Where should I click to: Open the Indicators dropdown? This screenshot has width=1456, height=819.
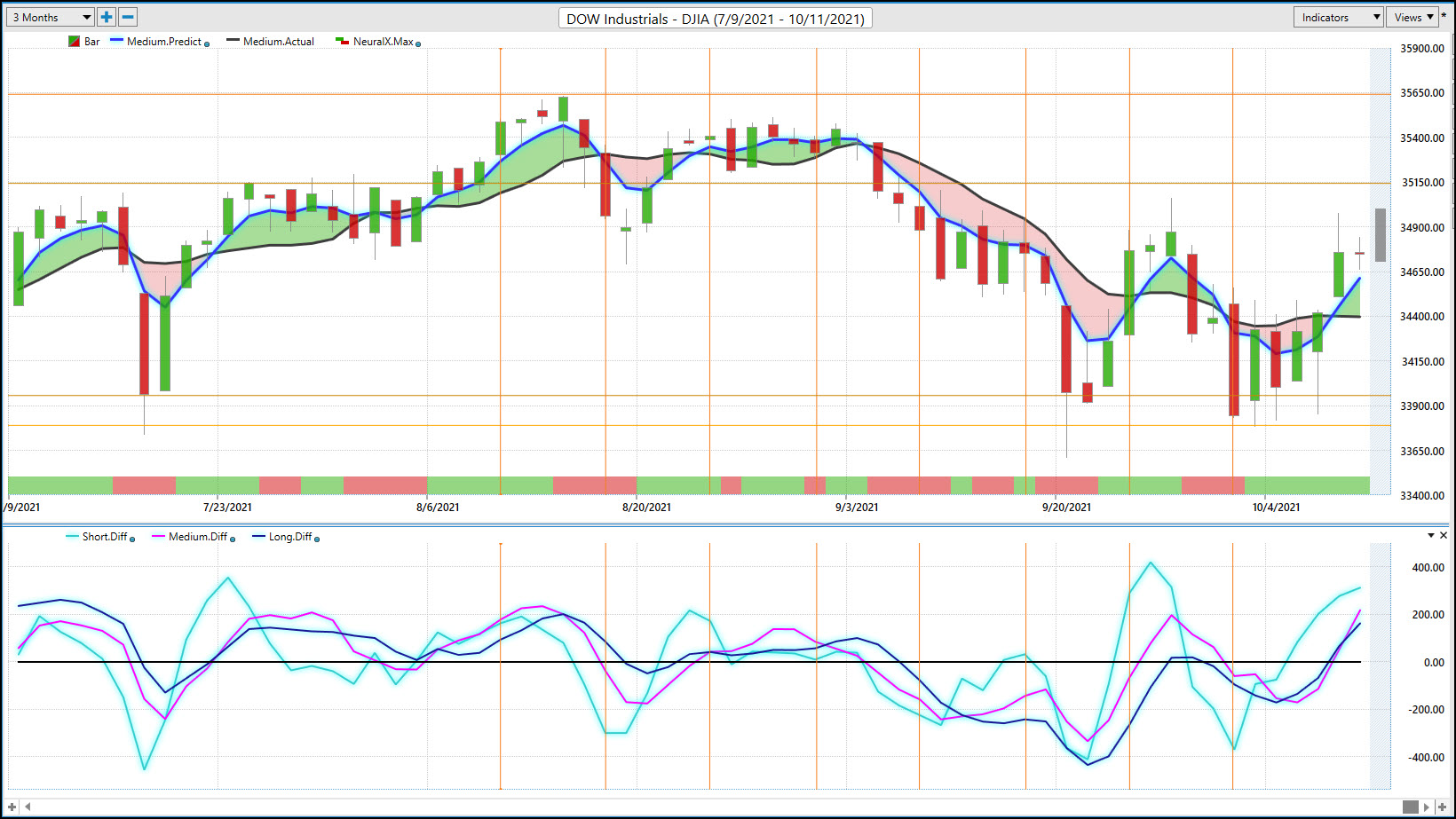tap(1338, 17)
